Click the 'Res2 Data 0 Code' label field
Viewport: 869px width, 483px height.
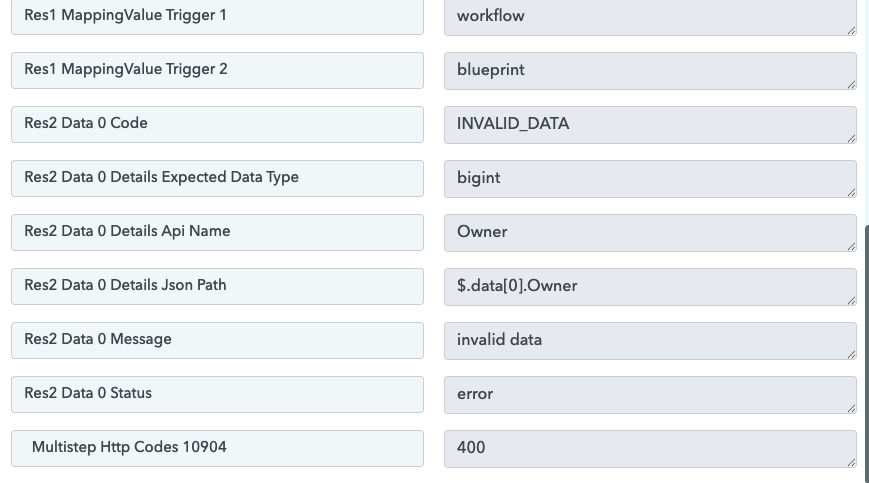217,124
